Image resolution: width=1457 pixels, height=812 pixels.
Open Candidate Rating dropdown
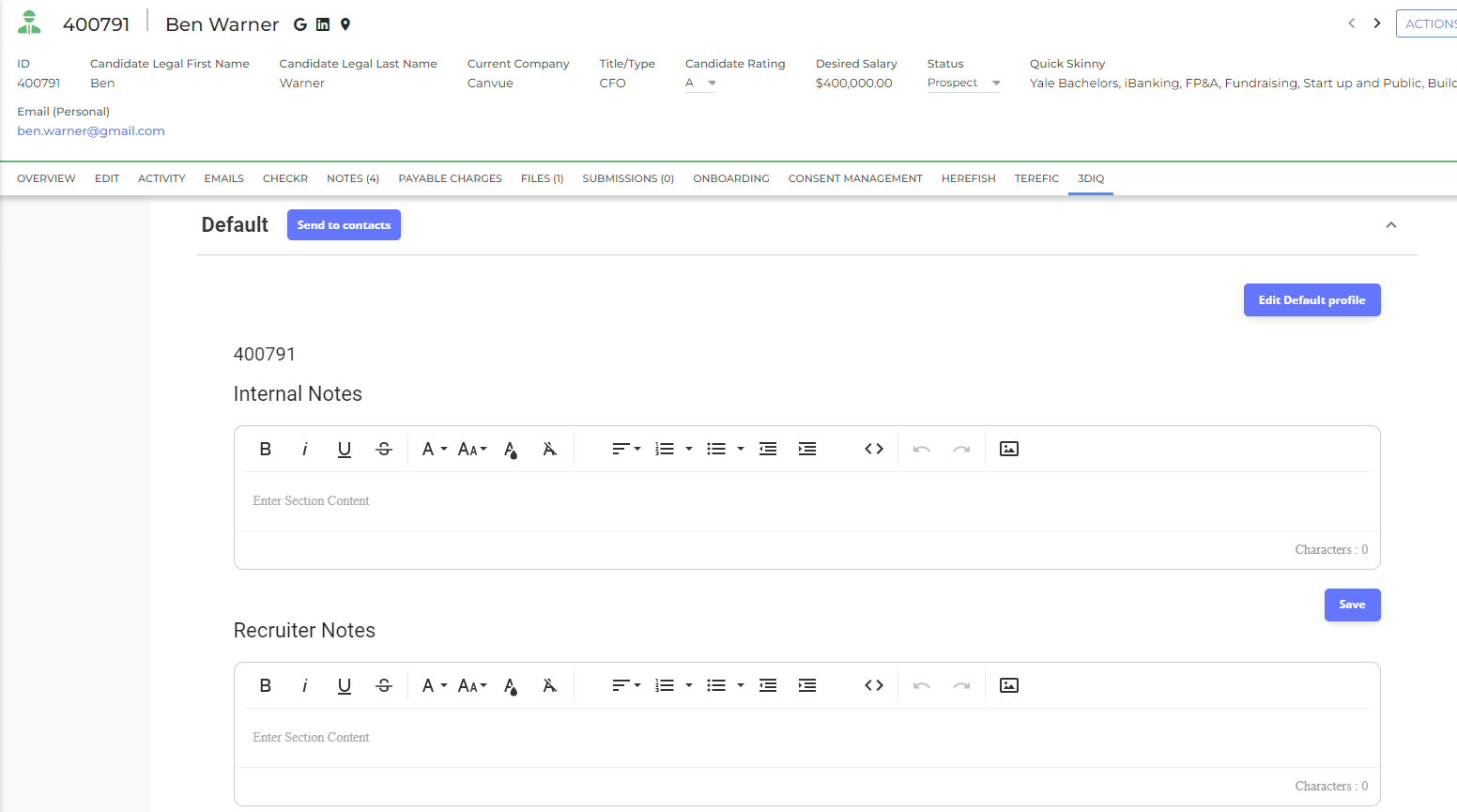[700, 83]
